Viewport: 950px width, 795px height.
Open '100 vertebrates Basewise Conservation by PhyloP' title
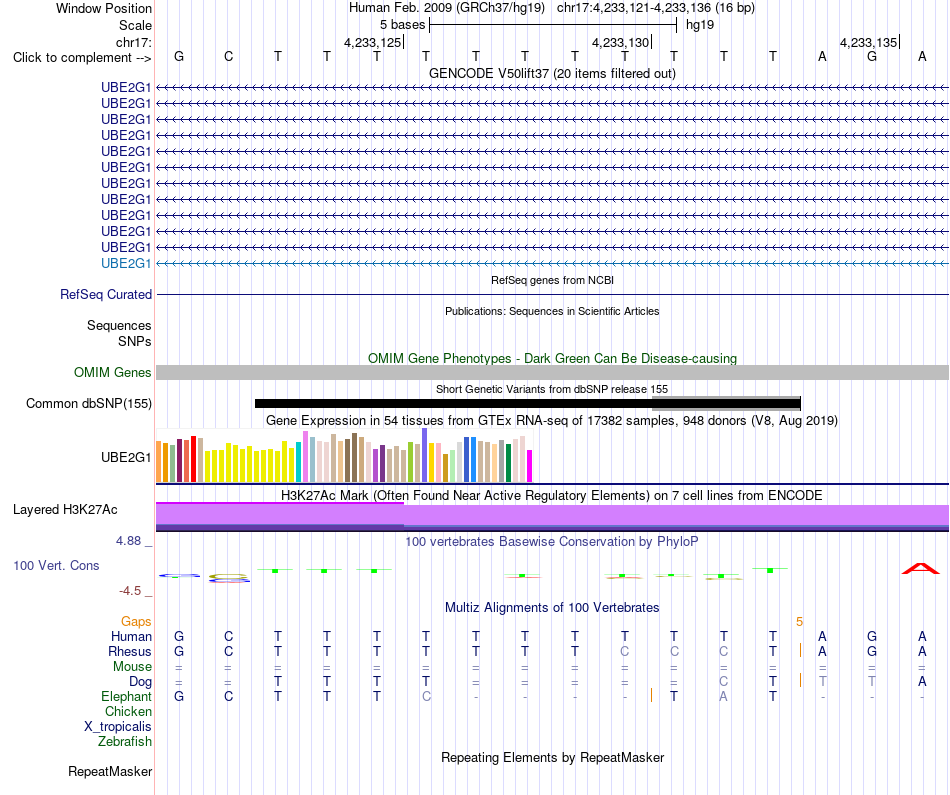click(552, 542)
